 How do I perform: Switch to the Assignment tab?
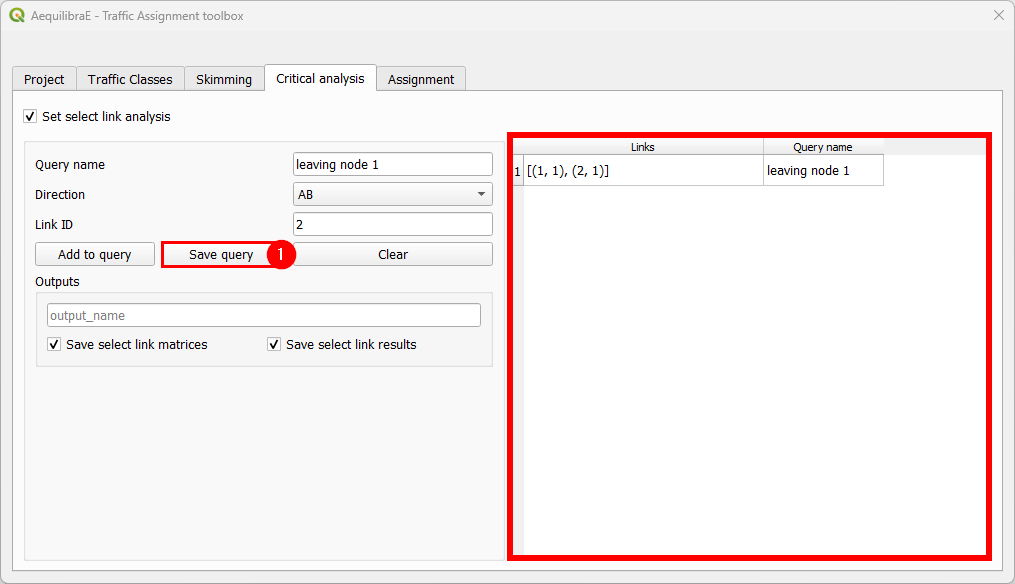pyautogui.click(x=420, y=79)
